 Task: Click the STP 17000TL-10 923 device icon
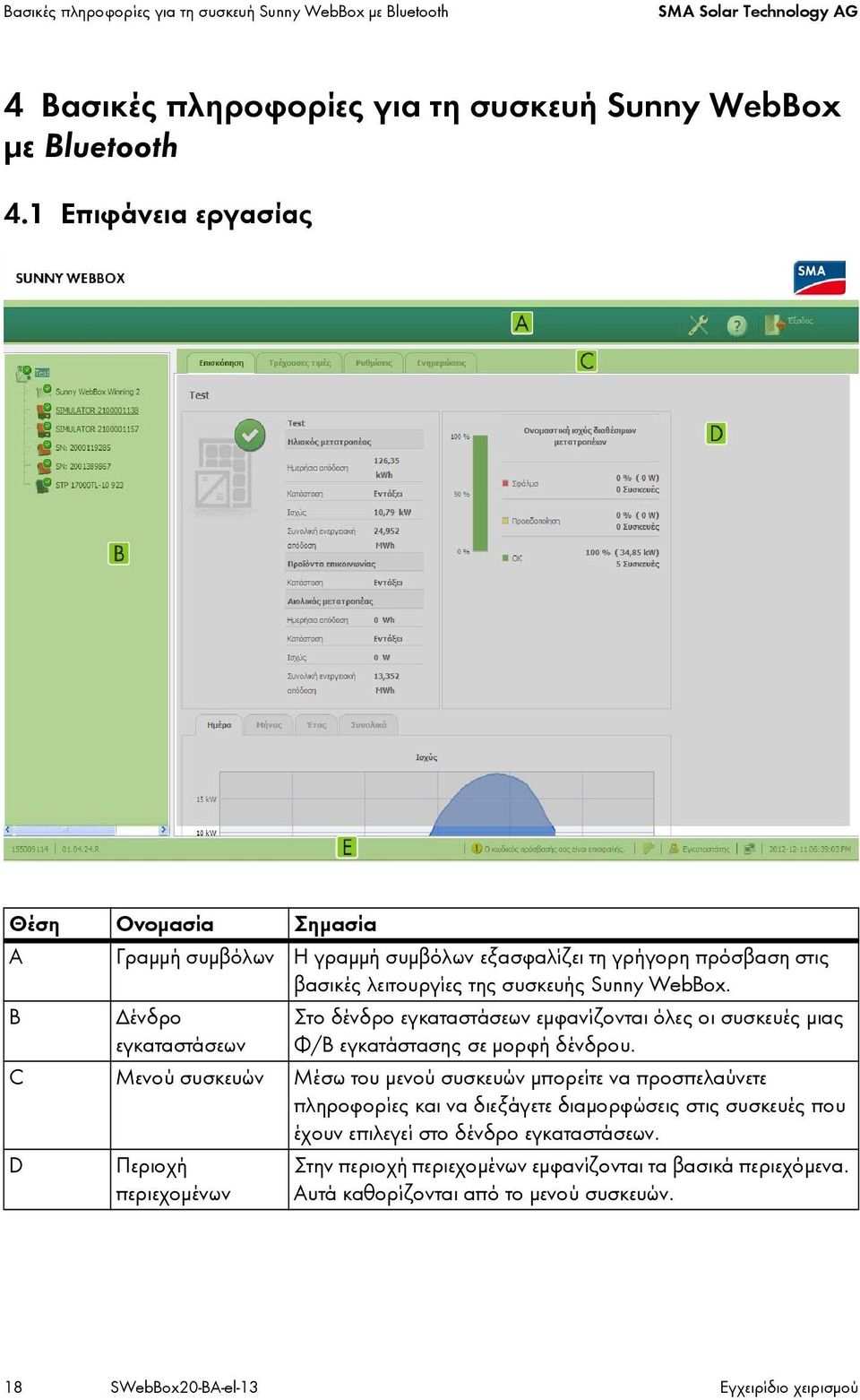point(44,486)
